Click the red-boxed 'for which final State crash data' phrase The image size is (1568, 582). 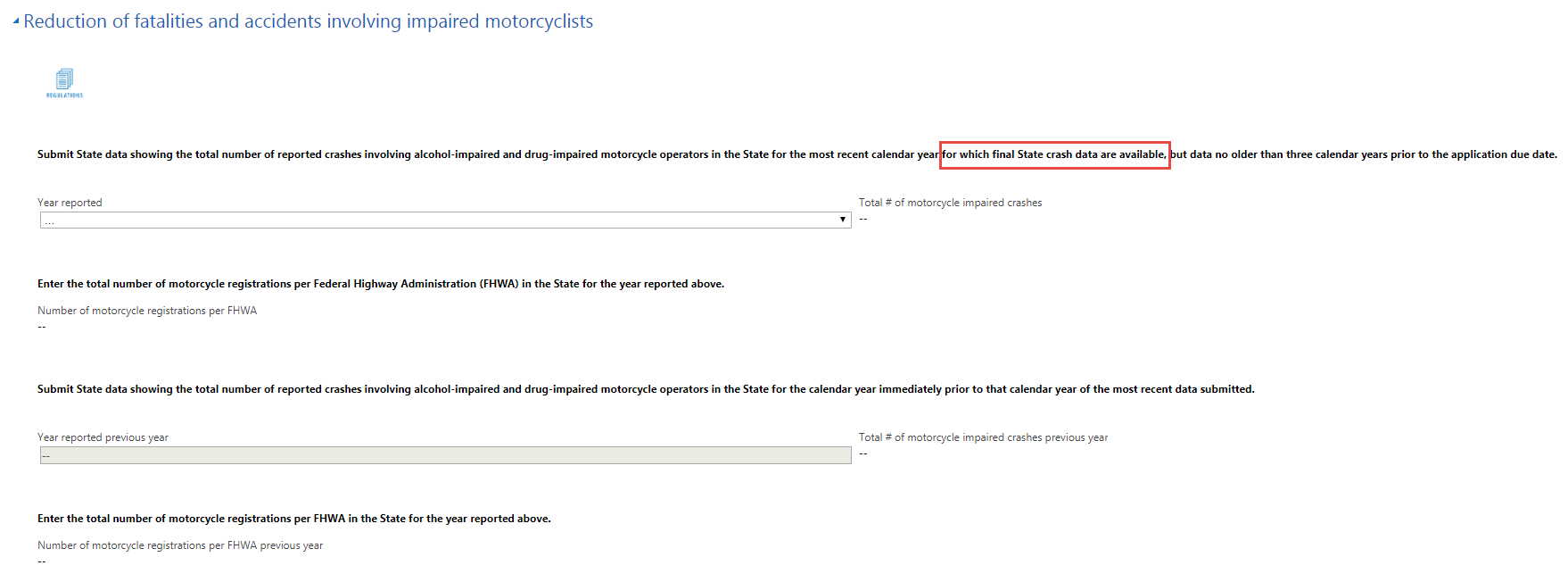pyautogui.click(x=1054, y=154)
